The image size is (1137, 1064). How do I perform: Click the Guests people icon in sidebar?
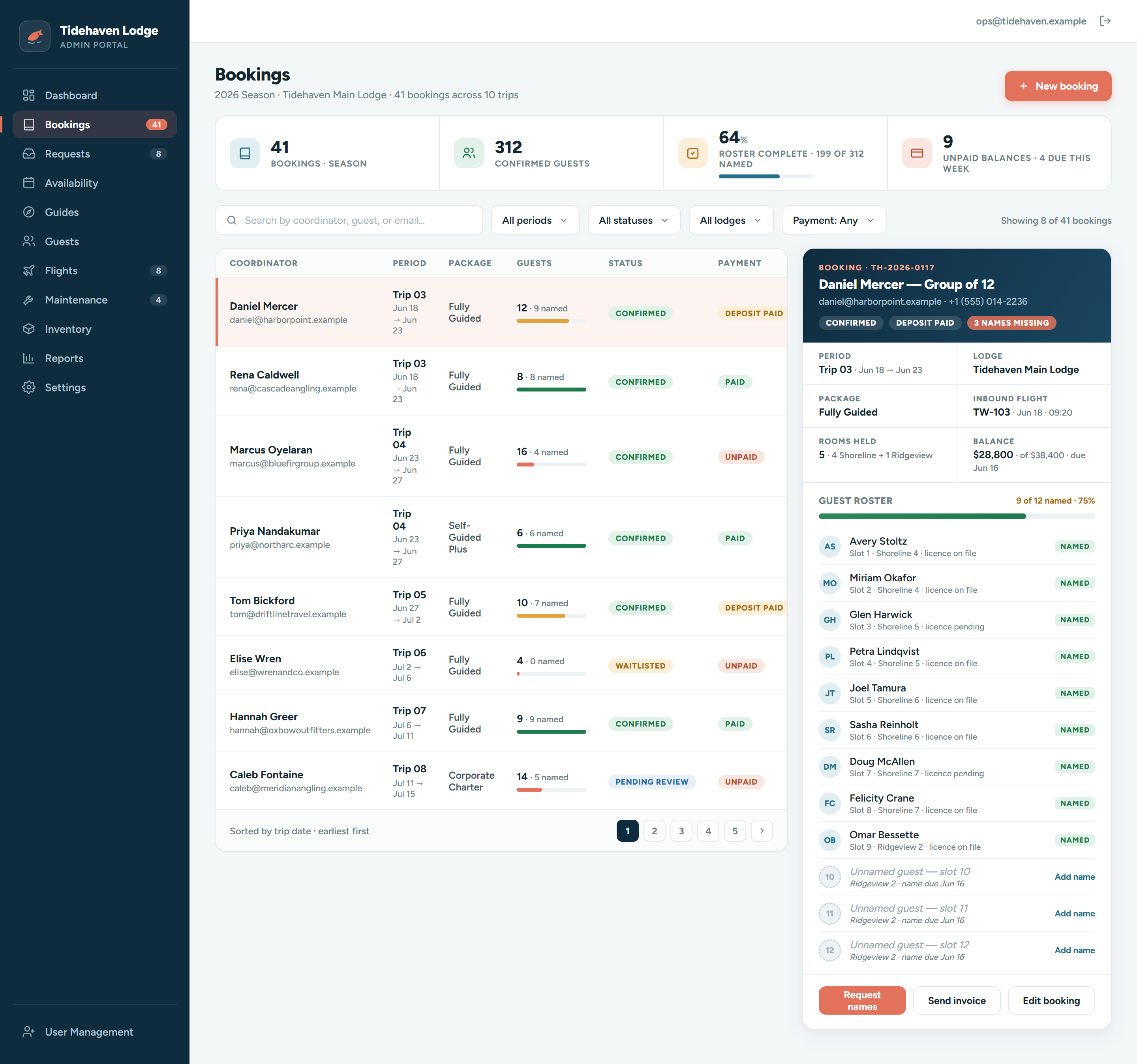click(x=28, y=241)
